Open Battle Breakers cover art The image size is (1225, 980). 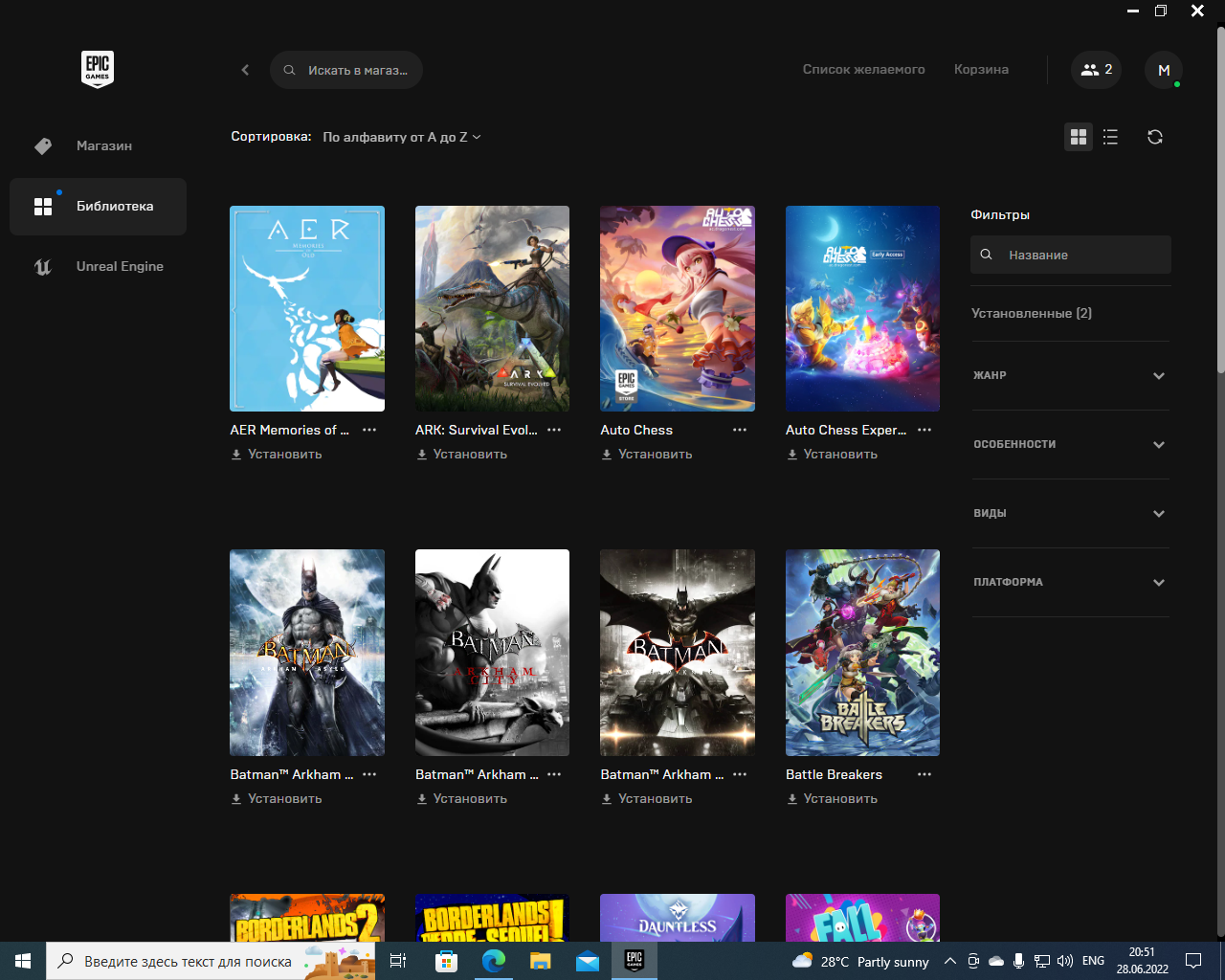(862, 653)
